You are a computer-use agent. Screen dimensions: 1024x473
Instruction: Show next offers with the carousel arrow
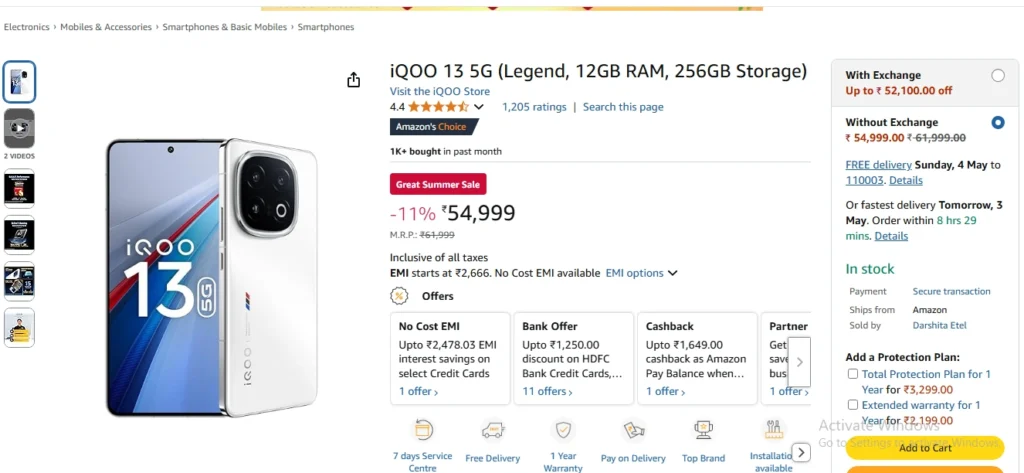pos(799,362)
